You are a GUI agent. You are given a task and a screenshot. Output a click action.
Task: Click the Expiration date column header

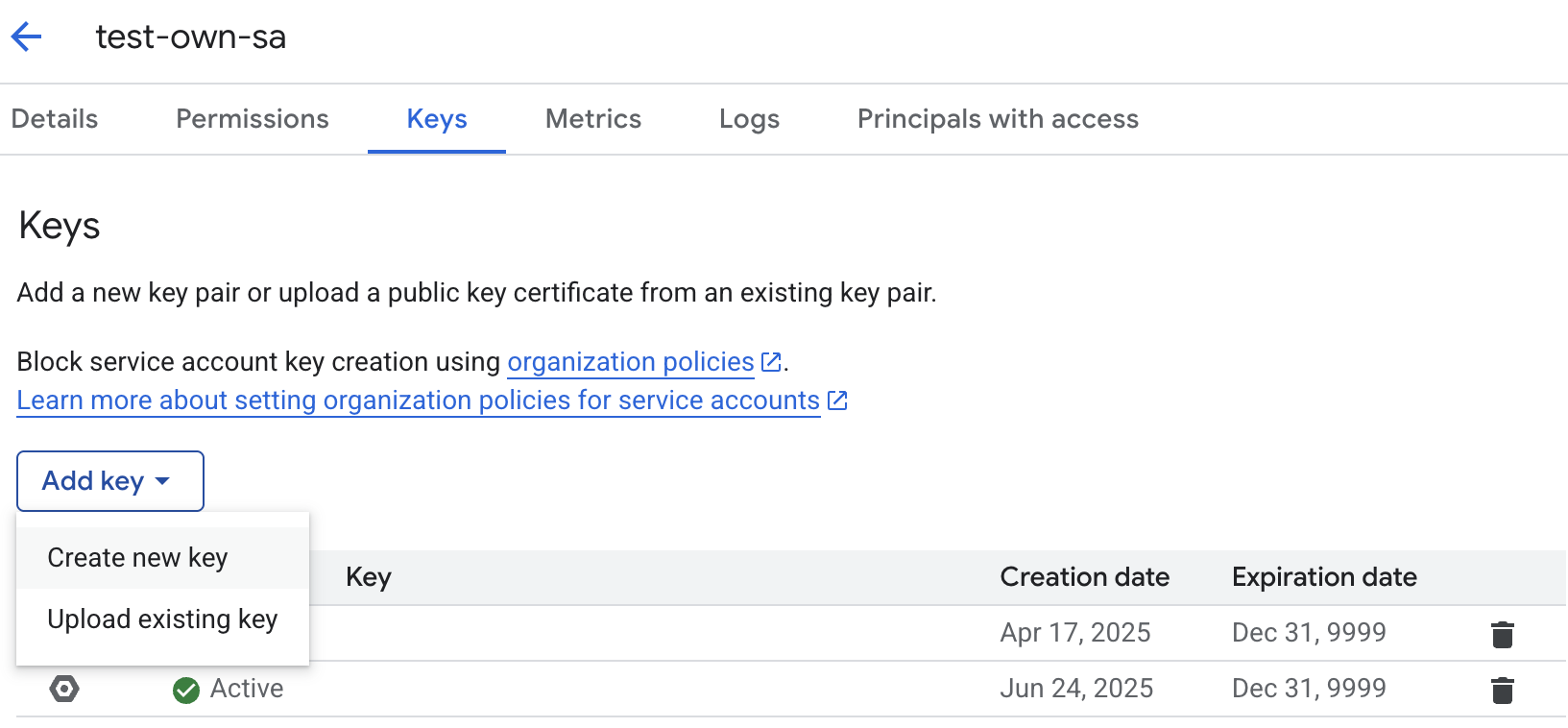coord(1324,577)
